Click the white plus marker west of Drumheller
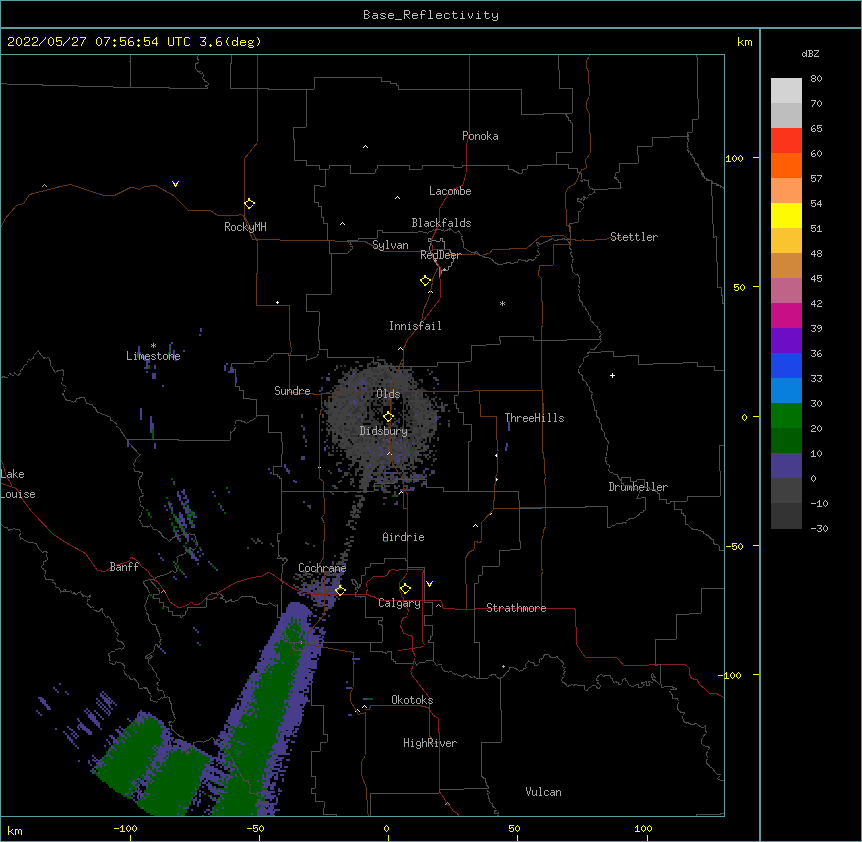Image resolution: width=862 pixels, height=842 pixels. 612,375
